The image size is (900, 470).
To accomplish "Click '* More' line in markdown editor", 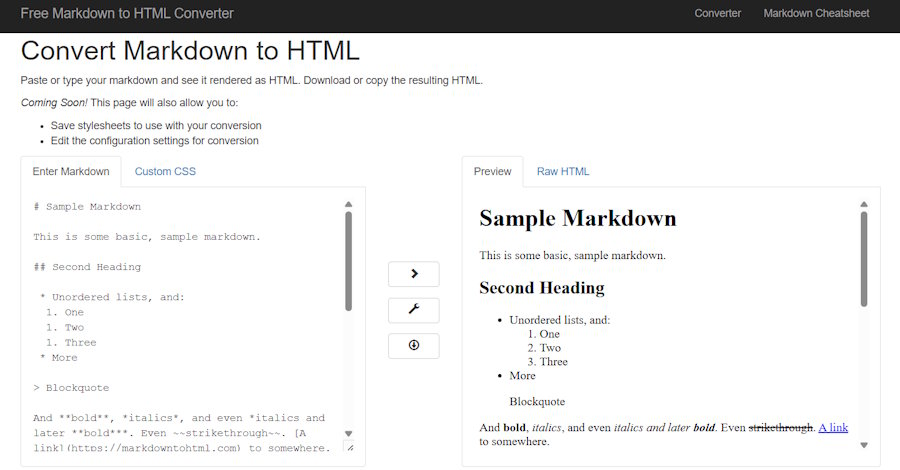I will (59, 358).
